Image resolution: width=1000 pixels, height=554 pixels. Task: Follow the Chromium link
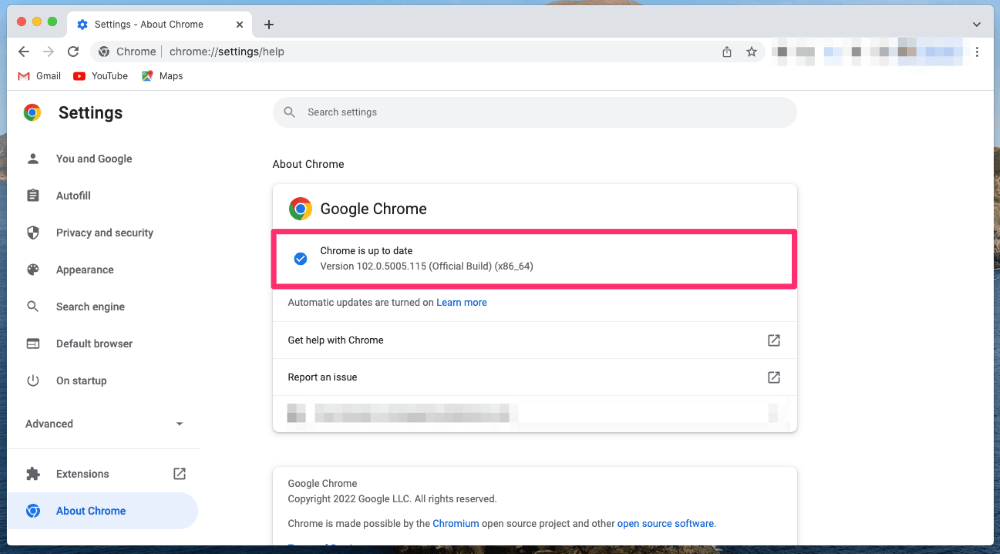455,523
